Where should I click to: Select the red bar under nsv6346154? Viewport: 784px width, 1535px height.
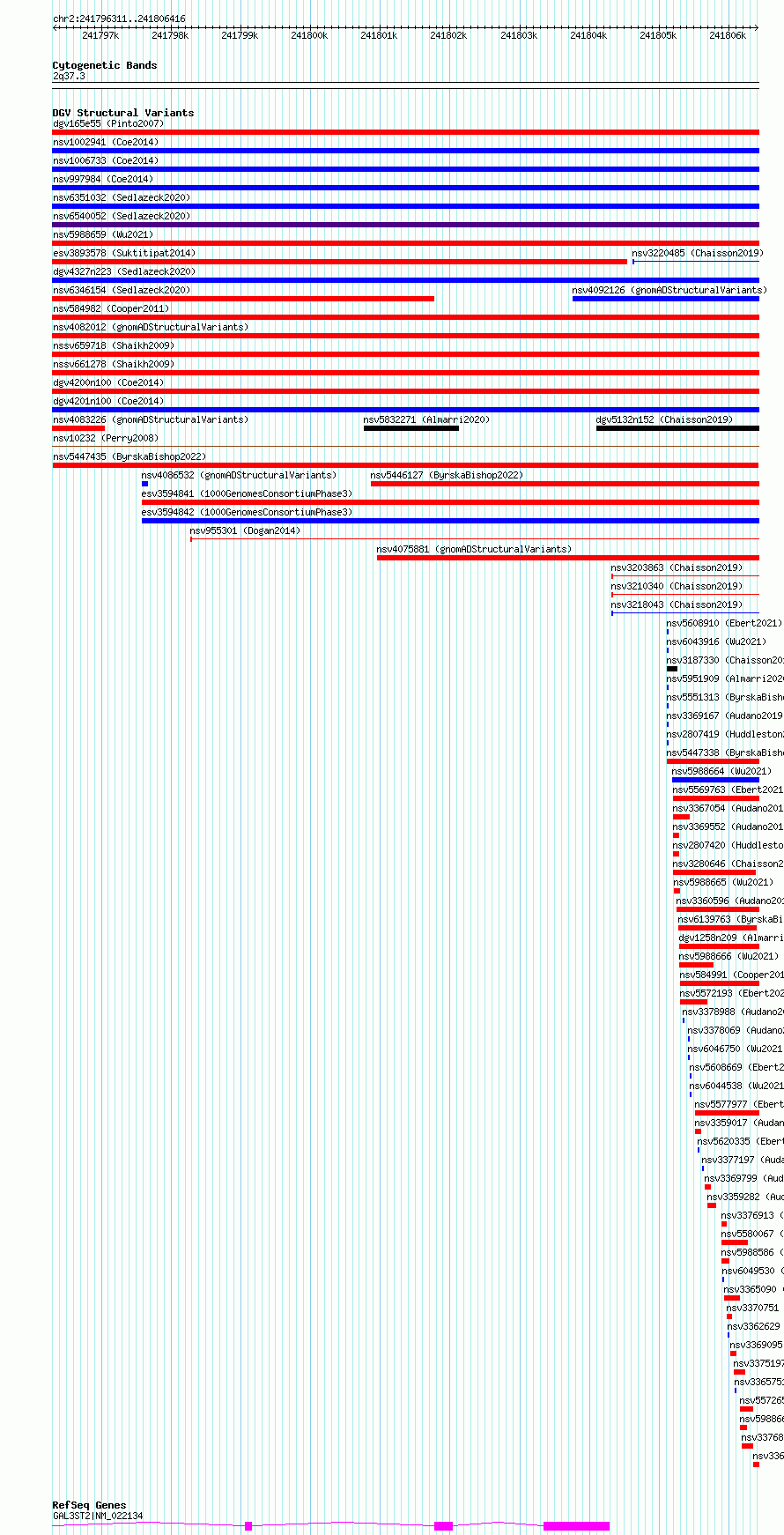click(243, 299)
